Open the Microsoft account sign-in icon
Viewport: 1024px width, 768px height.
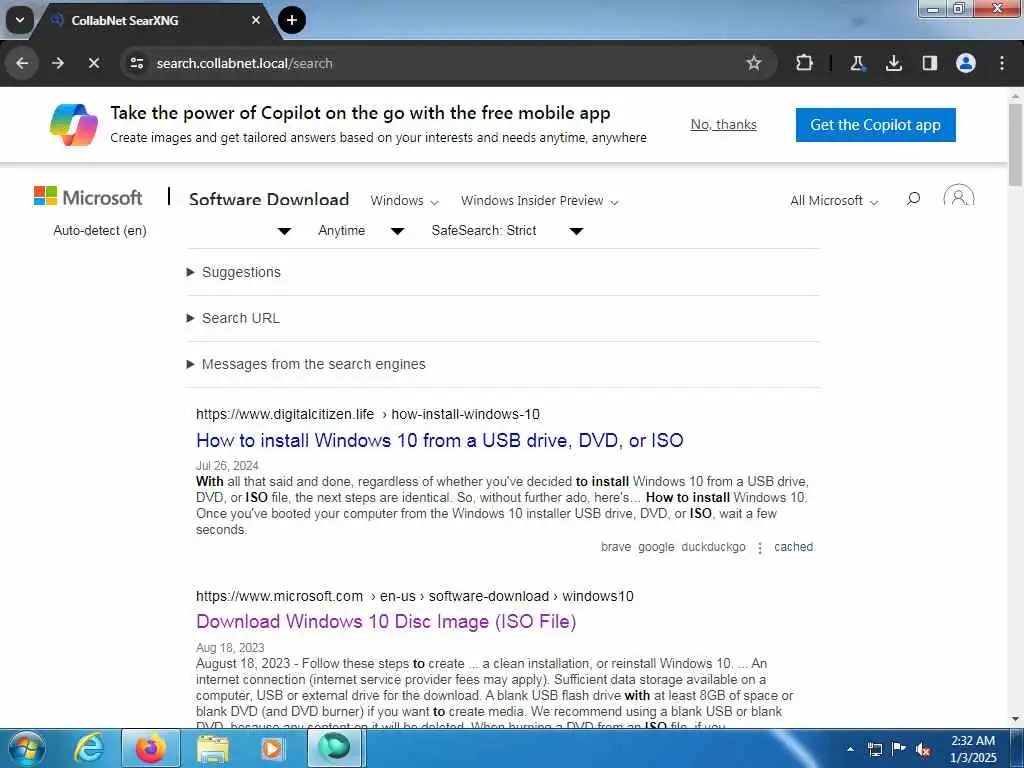pos(959,197)
